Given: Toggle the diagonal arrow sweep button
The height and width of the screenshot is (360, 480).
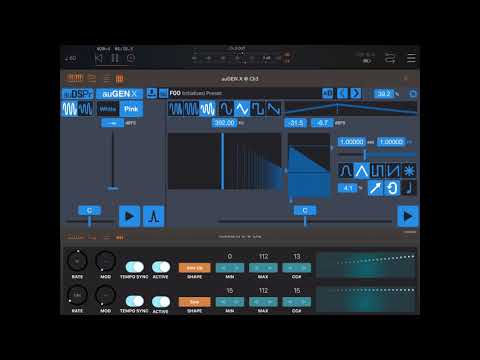Looking at the screenshot, I should [375, 188].
